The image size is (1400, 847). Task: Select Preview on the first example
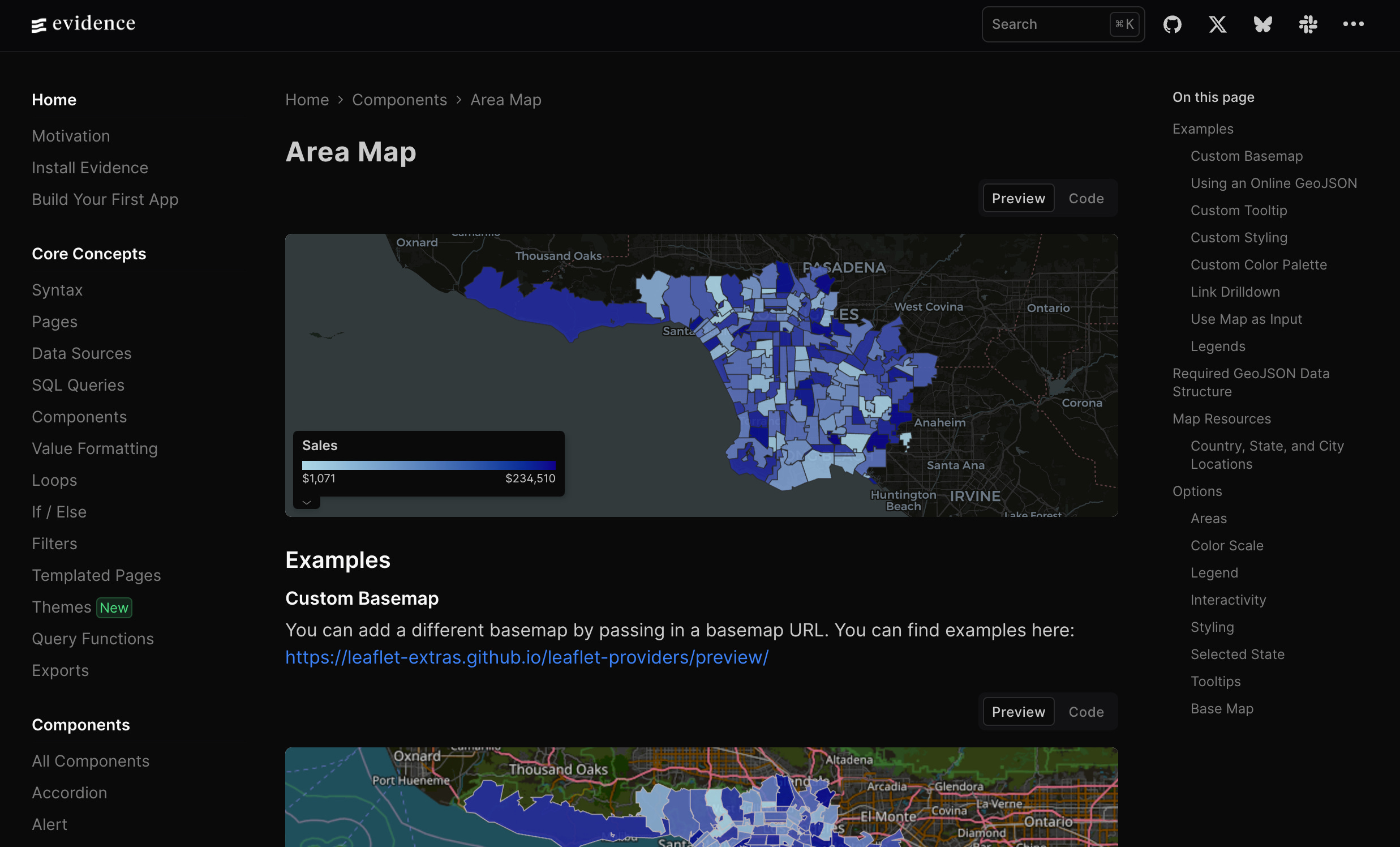1018,198
